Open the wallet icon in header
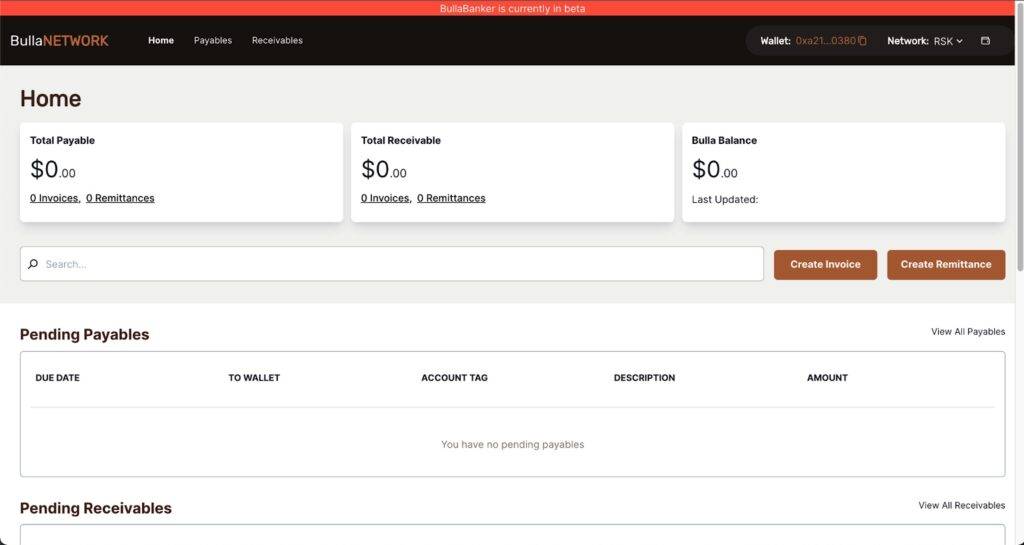Screen dimensions: 1024x545 tap(985, 41)
